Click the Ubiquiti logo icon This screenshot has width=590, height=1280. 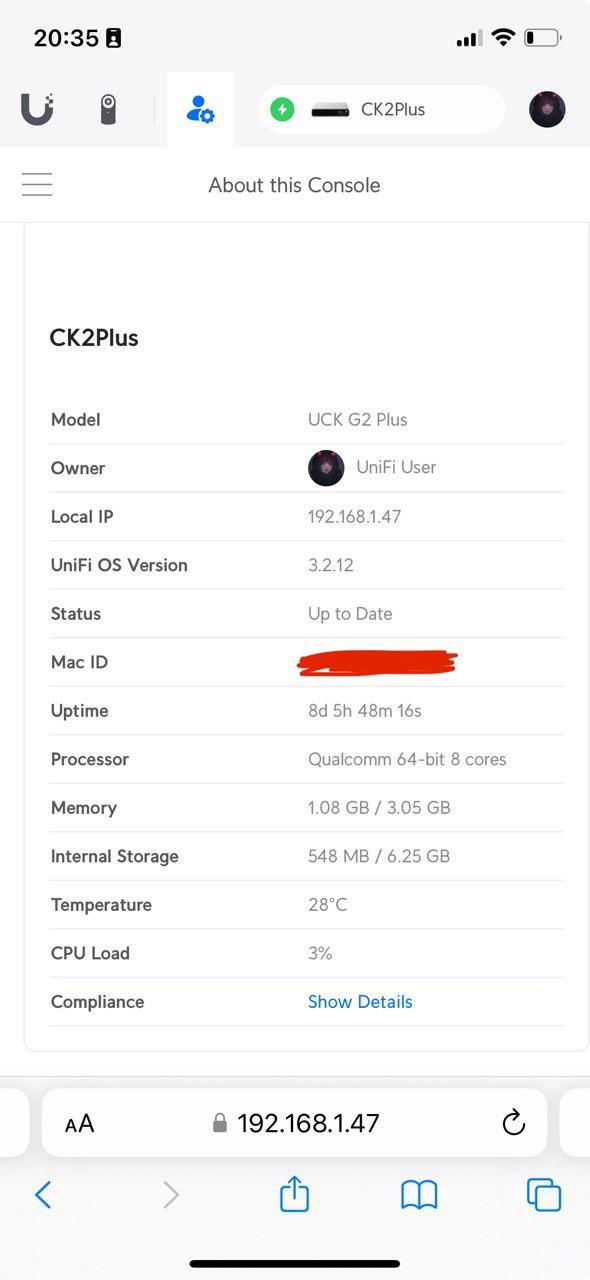coord(38,109)
